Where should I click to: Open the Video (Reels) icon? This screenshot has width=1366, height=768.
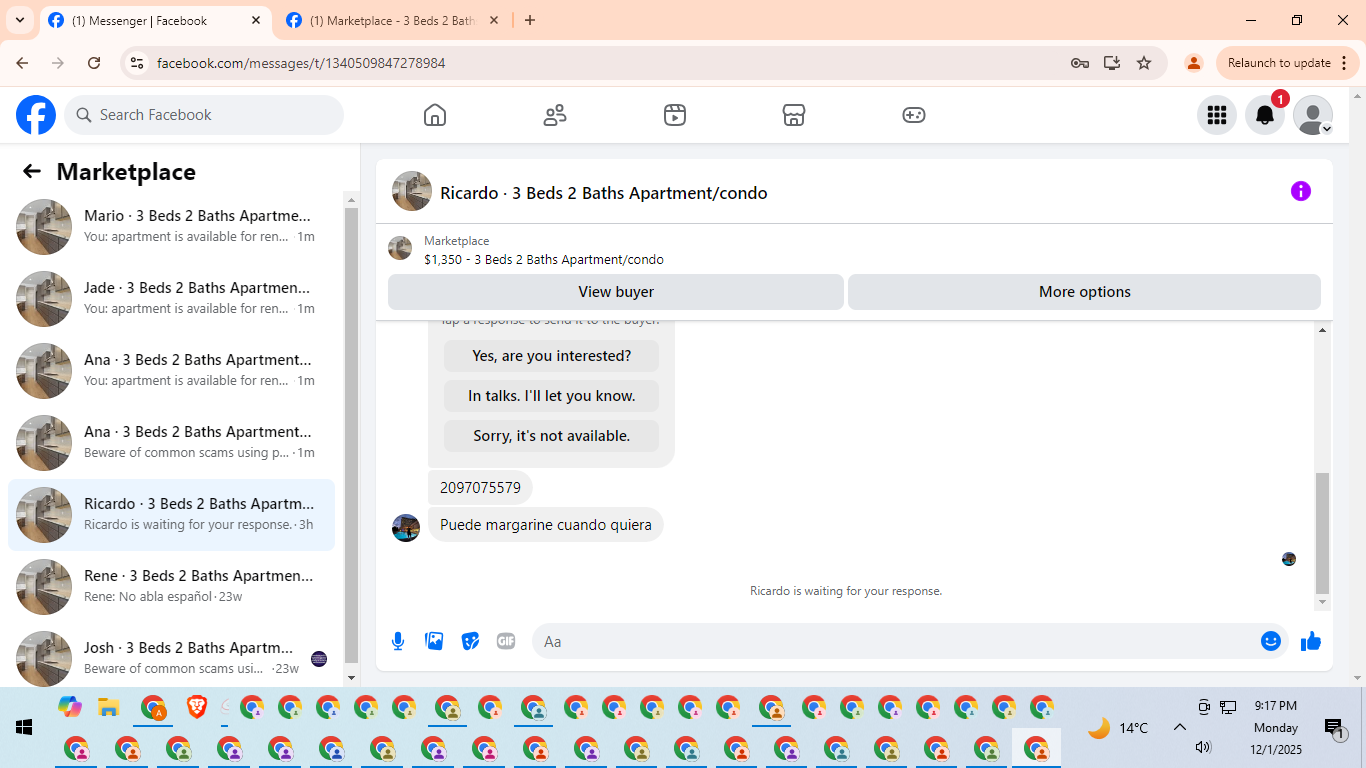click(675, 115)
